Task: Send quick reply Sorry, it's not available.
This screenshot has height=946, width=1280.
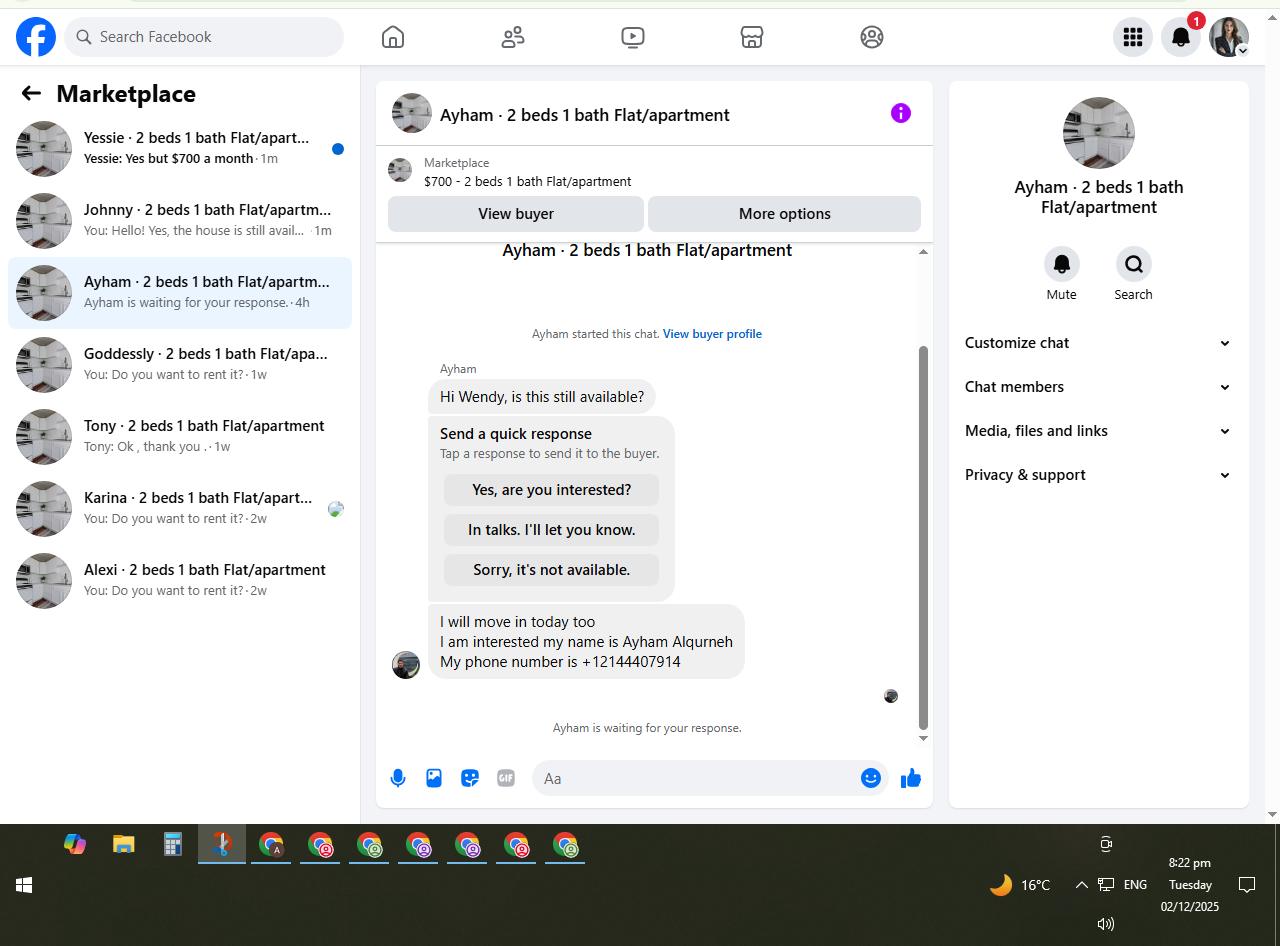Action: pyautogui.click(x=552, y=570)
